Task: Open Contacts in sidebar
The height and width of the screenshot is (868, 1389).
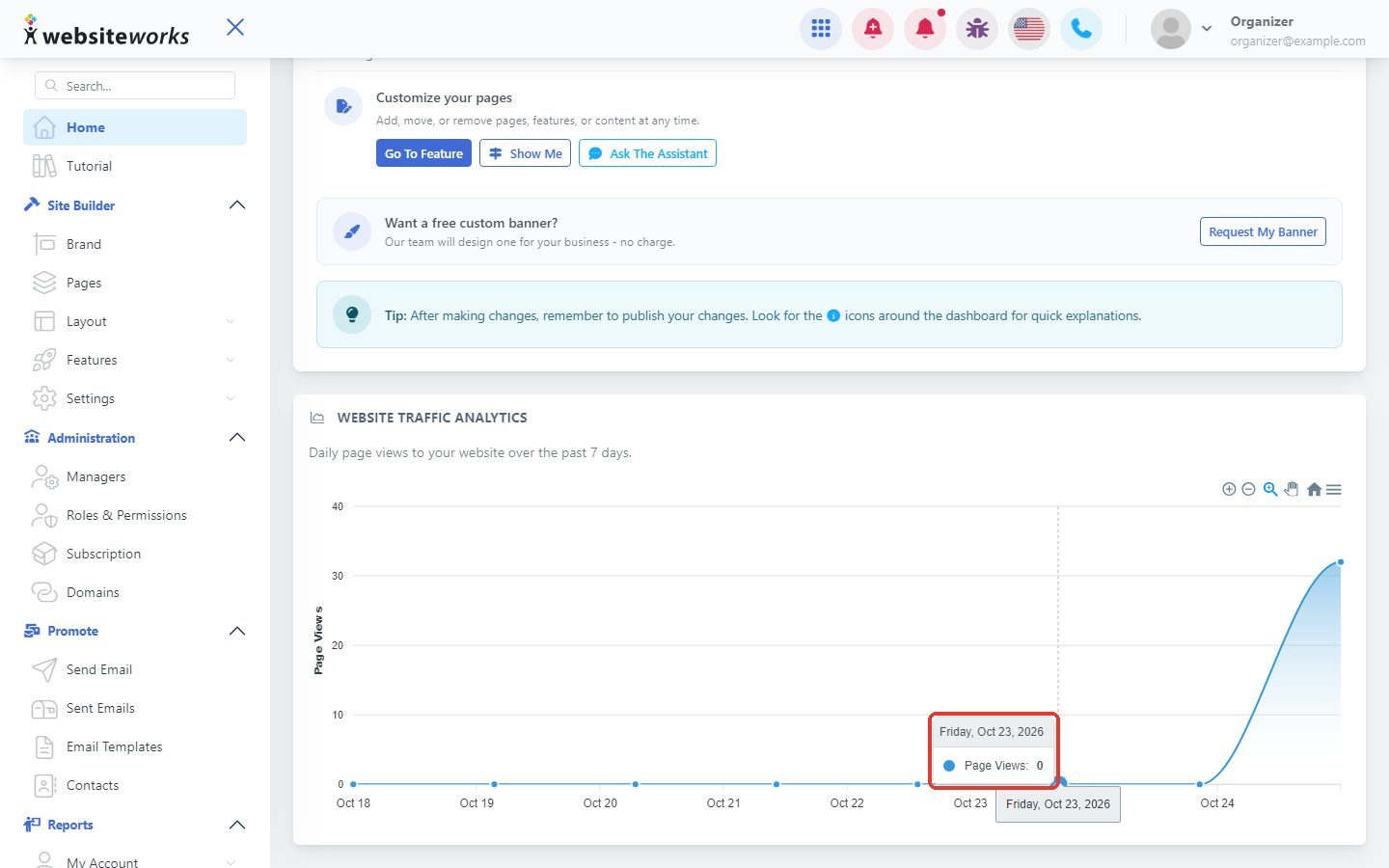Action: (135, 785)
